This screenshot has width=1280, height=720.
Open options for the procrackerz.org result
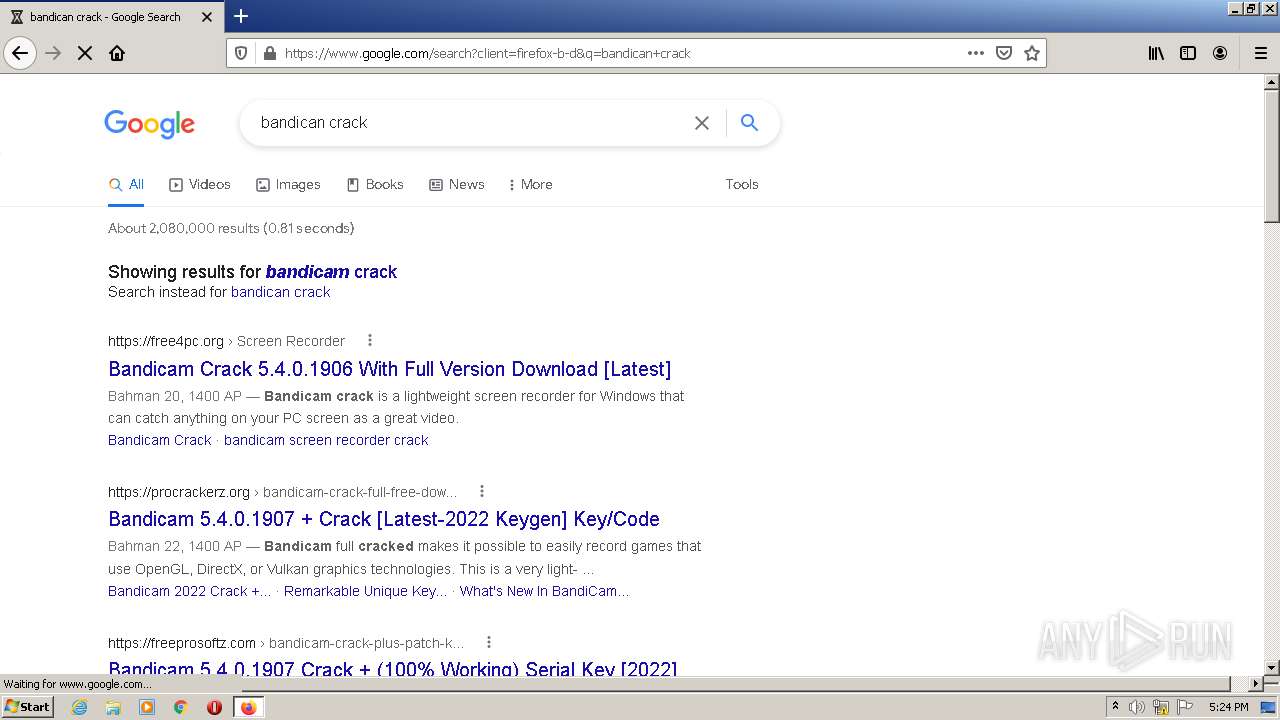coord(482,491)
